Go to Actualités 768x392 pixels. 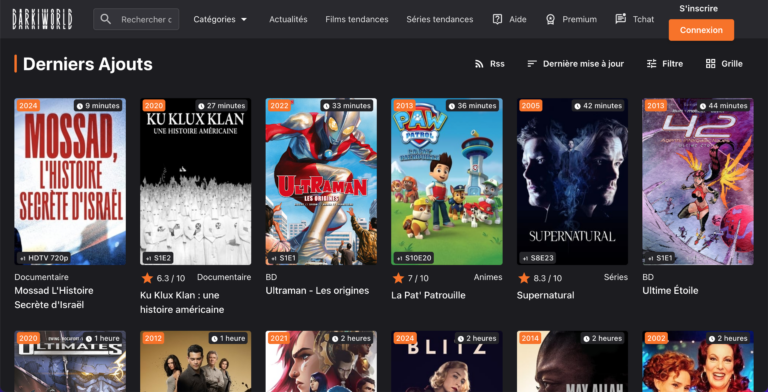point(288,19)
